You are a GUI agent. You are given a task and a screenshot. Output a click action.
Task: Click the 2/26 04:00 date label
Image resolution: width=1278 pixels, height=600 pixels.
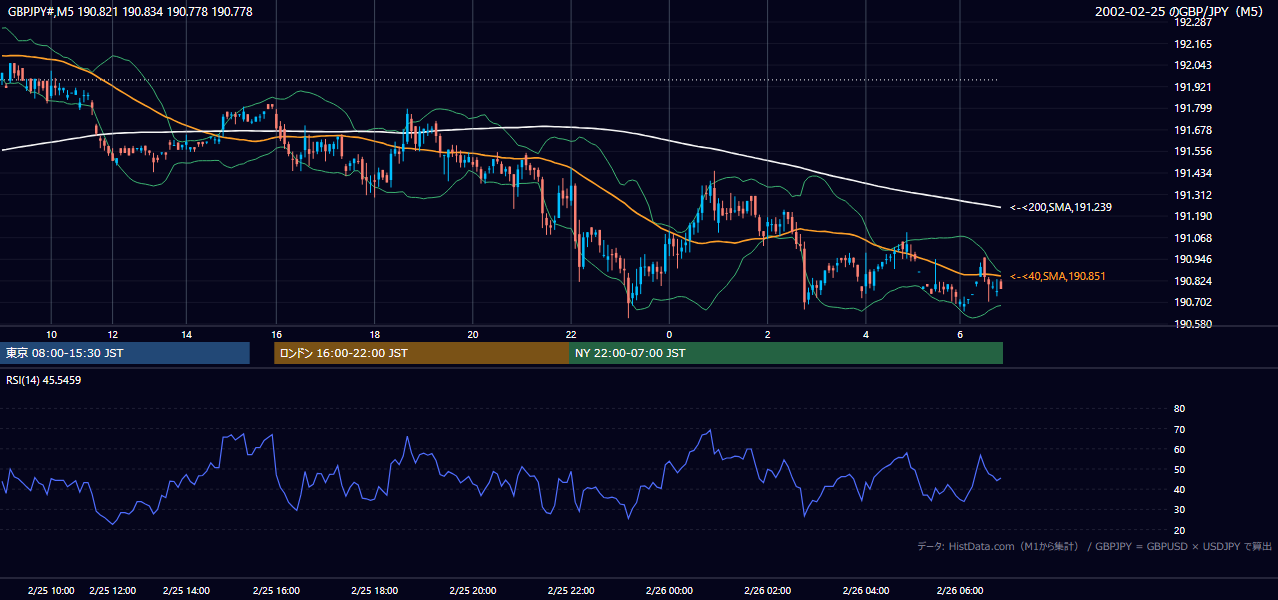pyautogui.click(x=866, y=591)
